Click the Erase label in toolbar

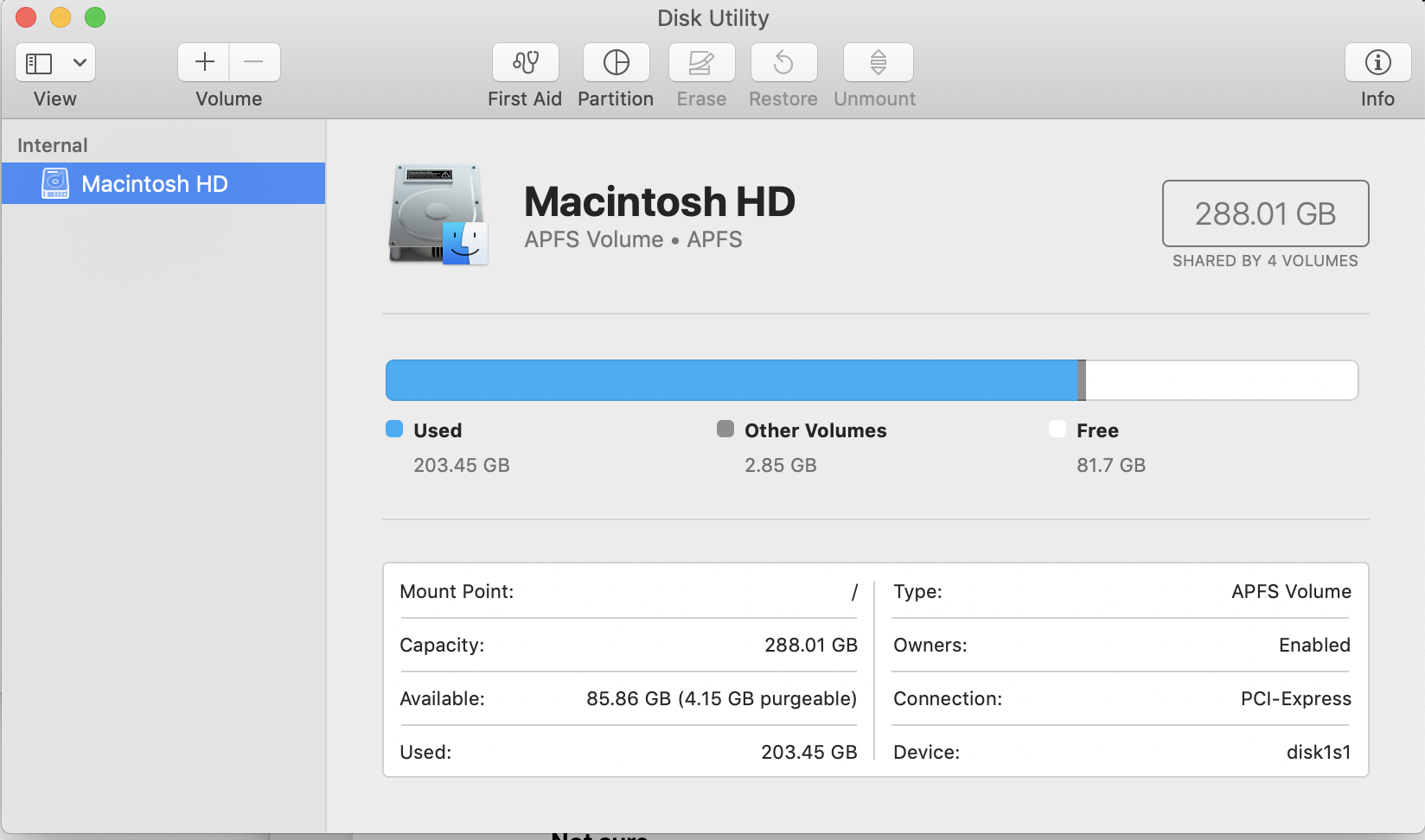701,99
